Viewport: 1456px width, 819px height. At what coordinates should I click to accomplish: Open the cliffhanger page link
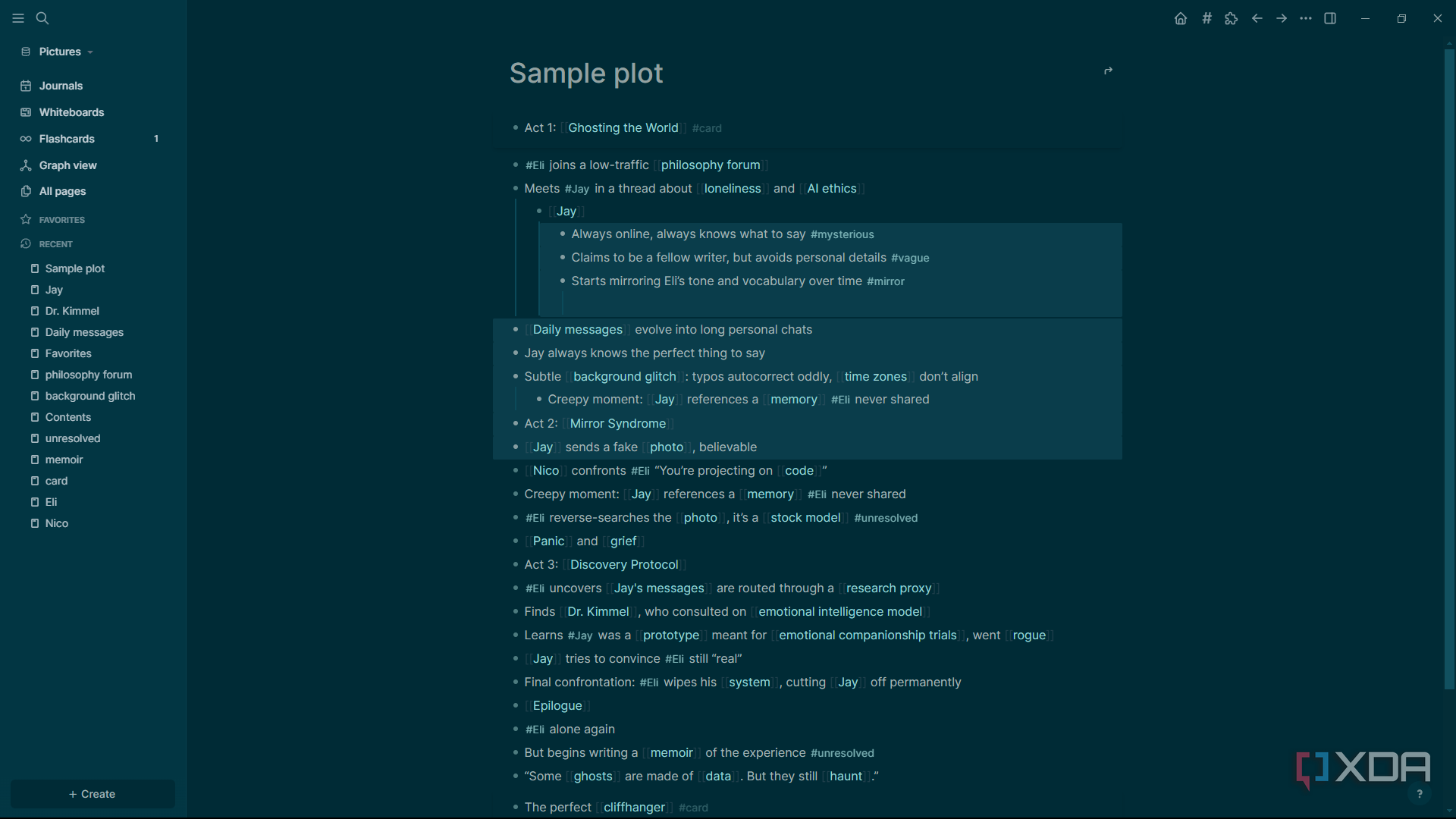pyautogui.click(x=634, y=807)
